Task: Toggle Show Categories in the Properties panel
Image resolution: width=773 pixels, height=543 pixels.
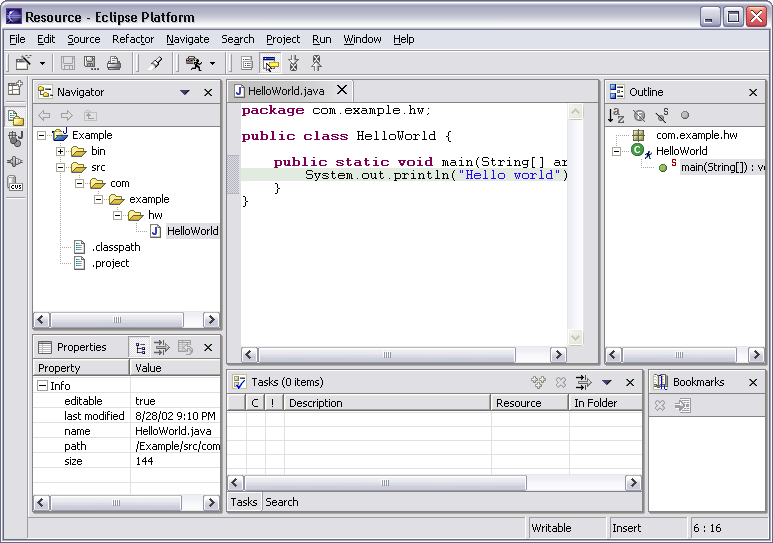Action: click(x=140, y=347)
